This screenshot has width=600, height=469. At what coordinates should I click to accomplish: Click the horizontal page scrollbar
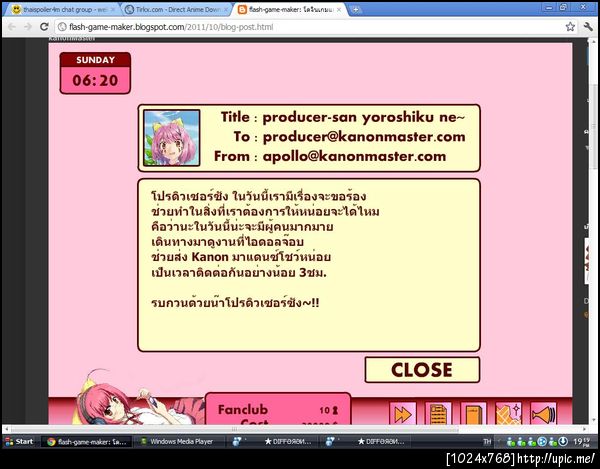234,429
